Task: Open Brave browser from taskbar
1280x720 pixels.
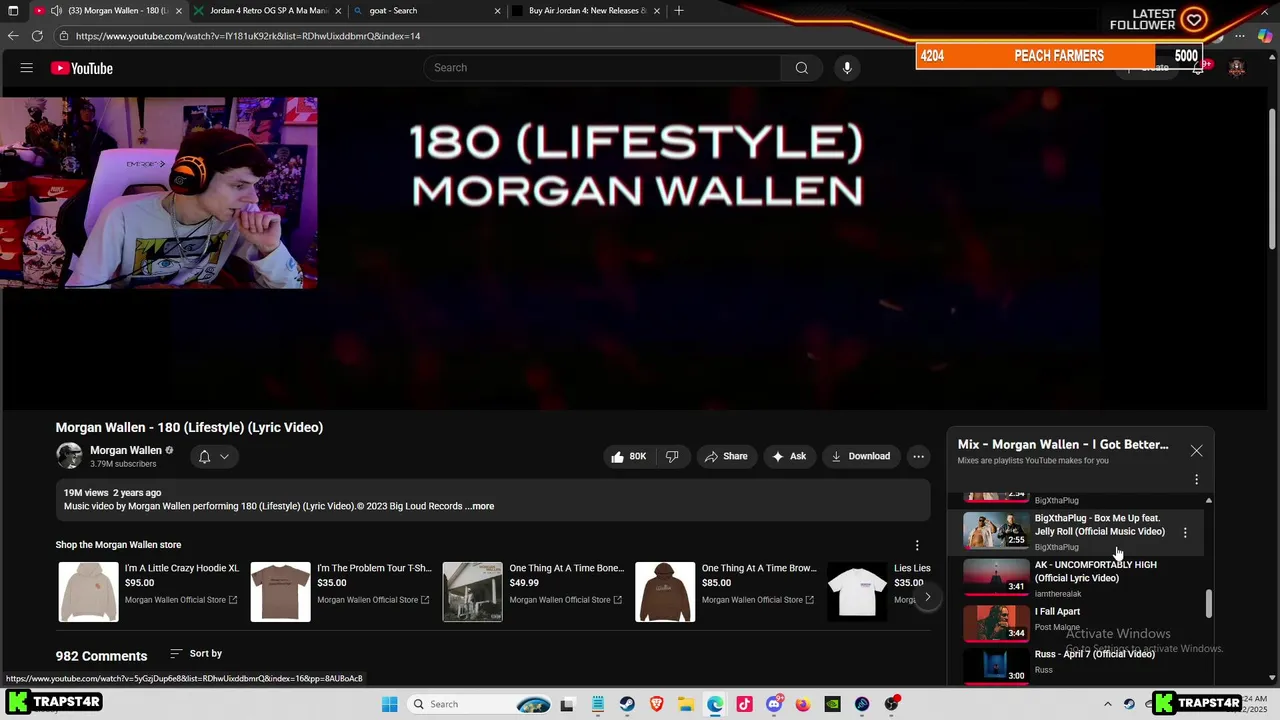Action: click(657, 704)
